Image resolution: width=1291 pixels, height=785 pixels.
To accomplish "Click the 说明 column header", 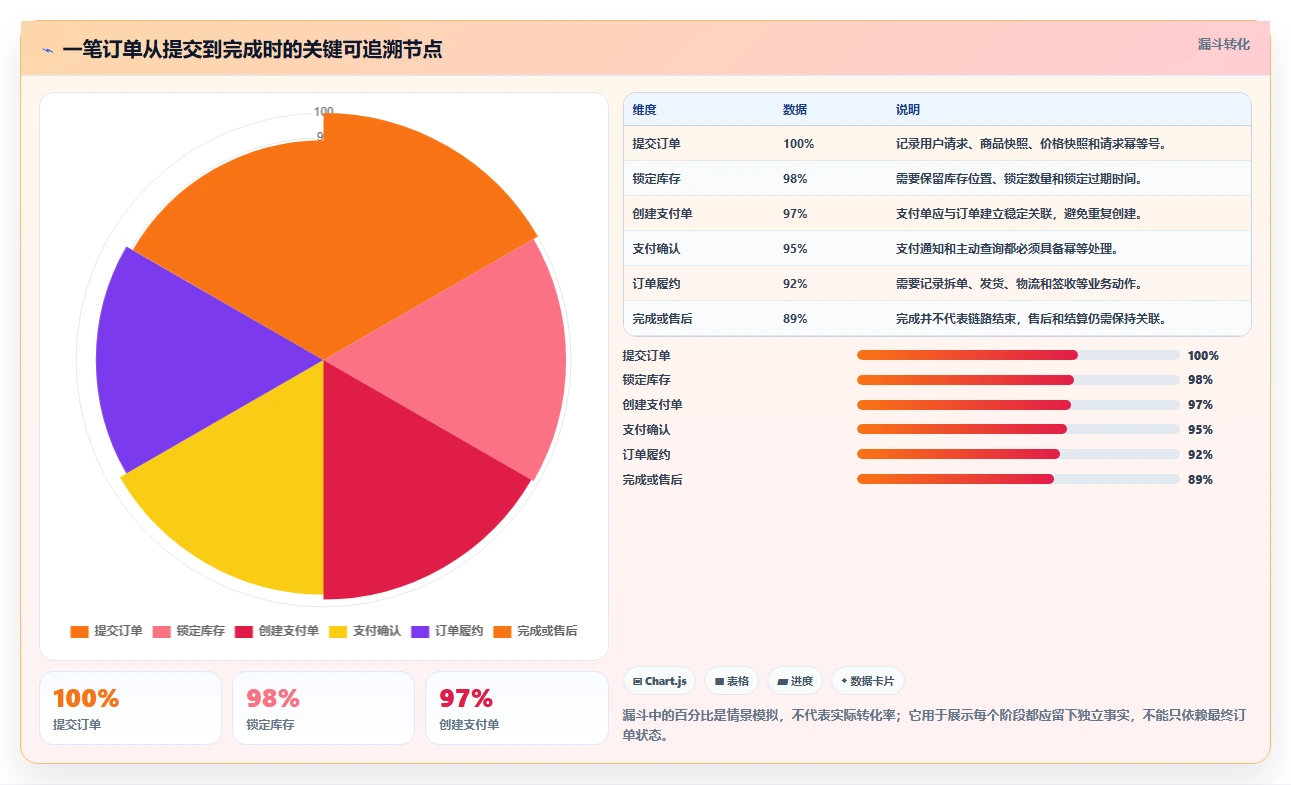I will click(908, 110).
